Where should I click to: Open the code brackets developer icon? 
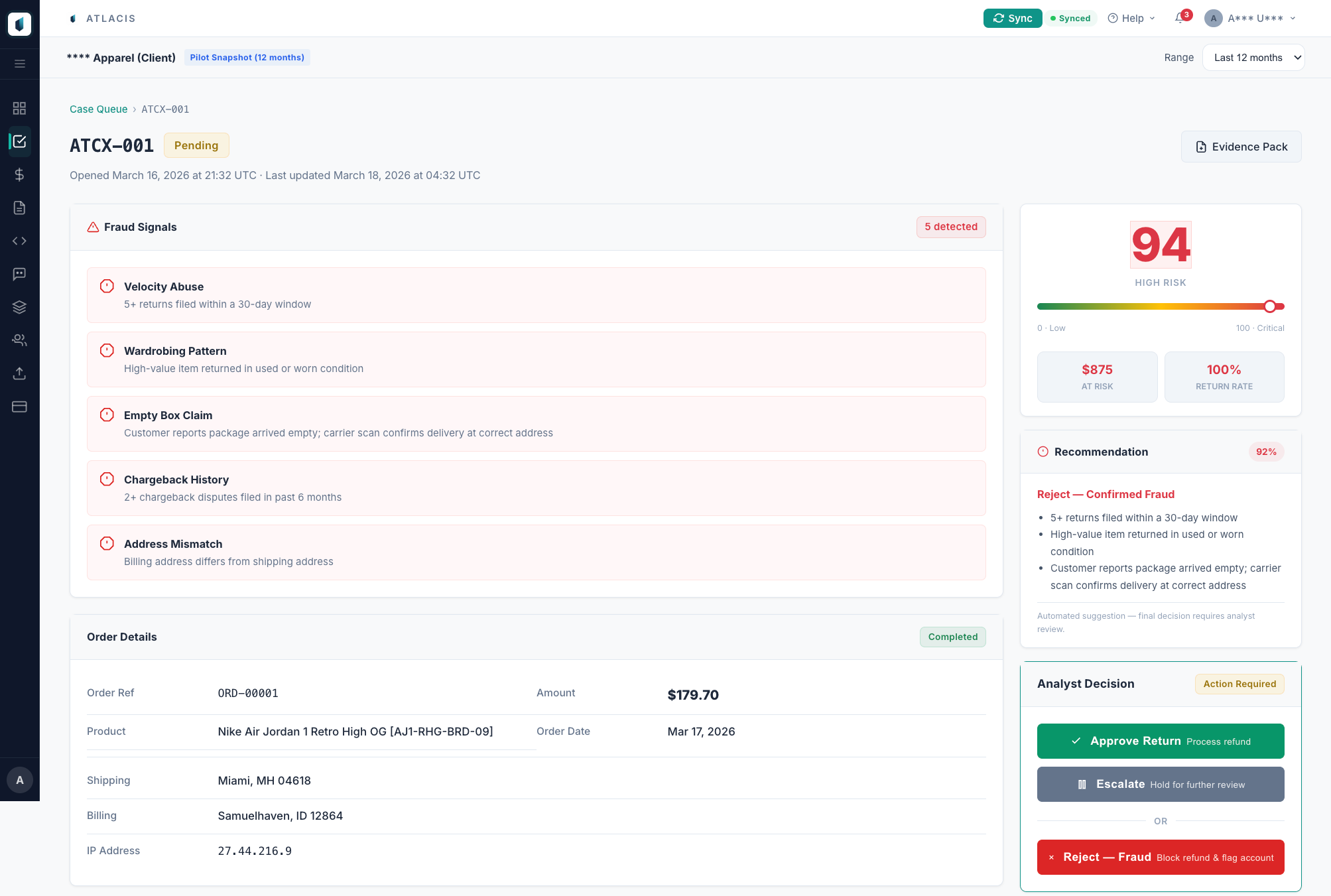point(20,241)
